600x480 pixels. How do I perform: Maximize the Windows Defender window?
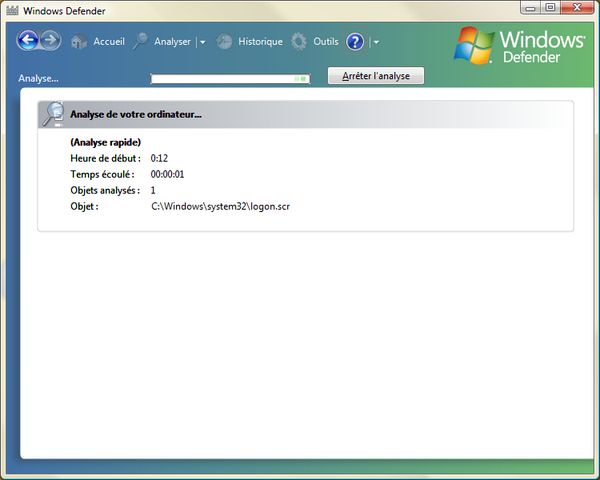(550, 9)
